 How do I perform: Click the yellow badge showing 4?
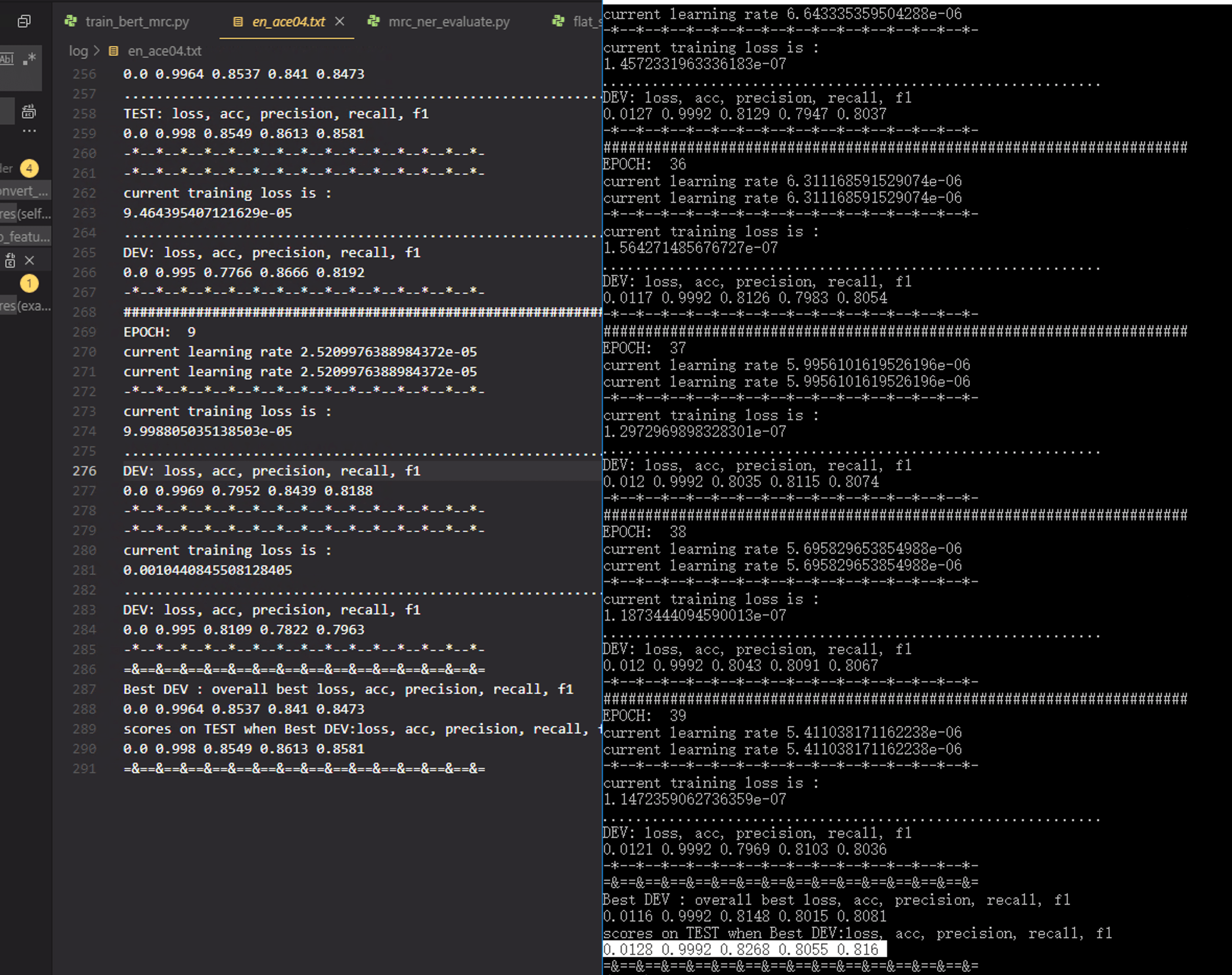click(29, 168)
